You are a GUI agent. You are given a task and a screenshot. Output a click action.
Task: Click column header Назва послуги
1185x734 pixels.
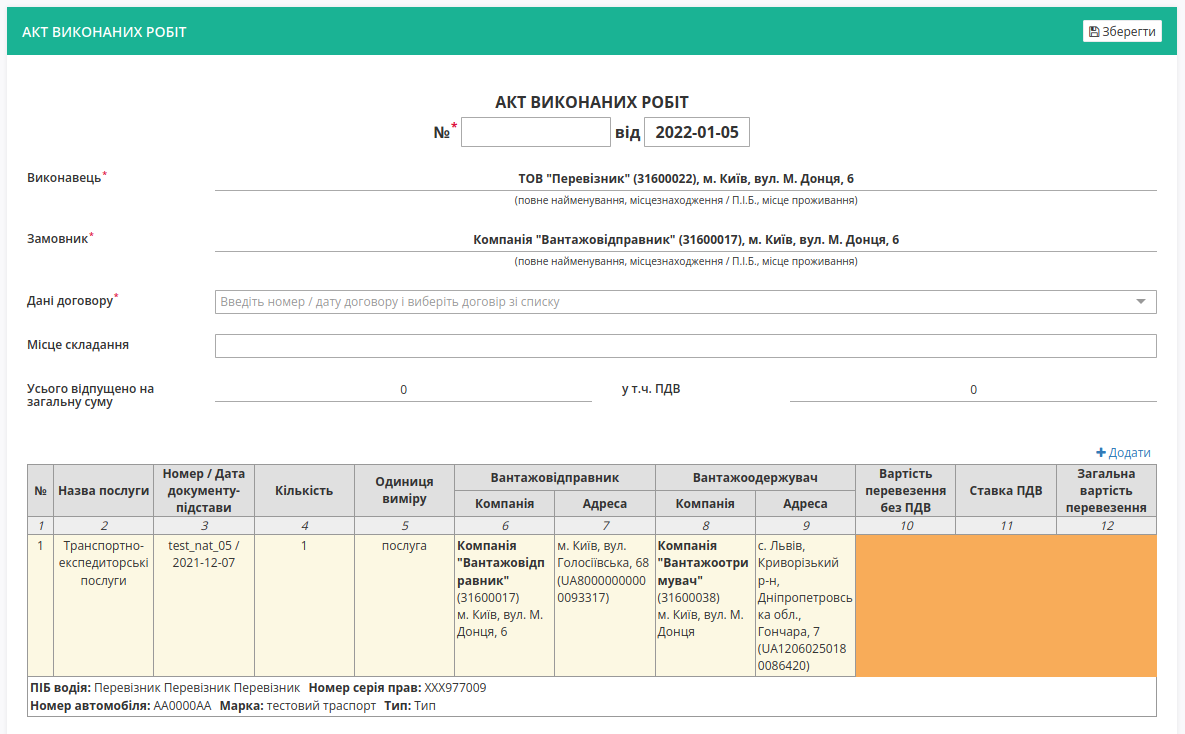[104, 491]
